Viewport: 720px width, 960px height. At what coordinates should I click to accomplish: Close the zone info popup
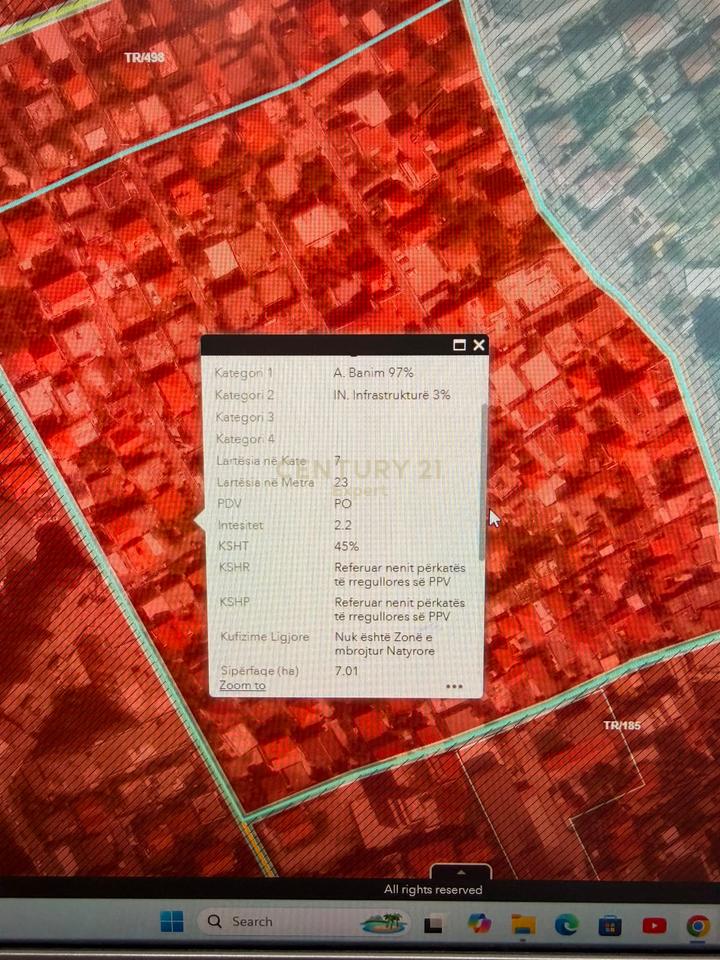pos(479,345)
